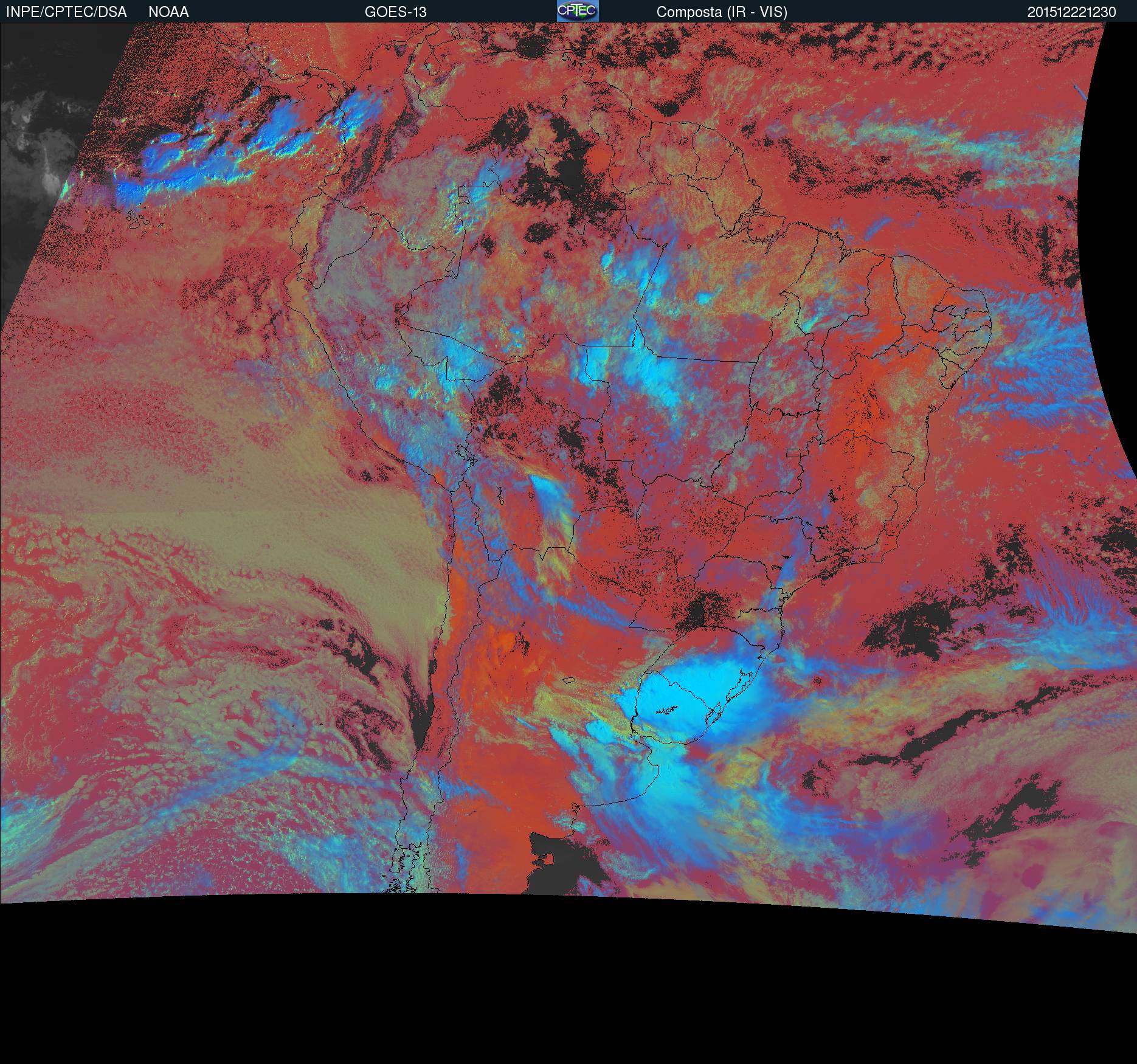Click the INPE/CPTEC/DSA header label
Screen dimensions: 1137x1064
click(66, 12)
